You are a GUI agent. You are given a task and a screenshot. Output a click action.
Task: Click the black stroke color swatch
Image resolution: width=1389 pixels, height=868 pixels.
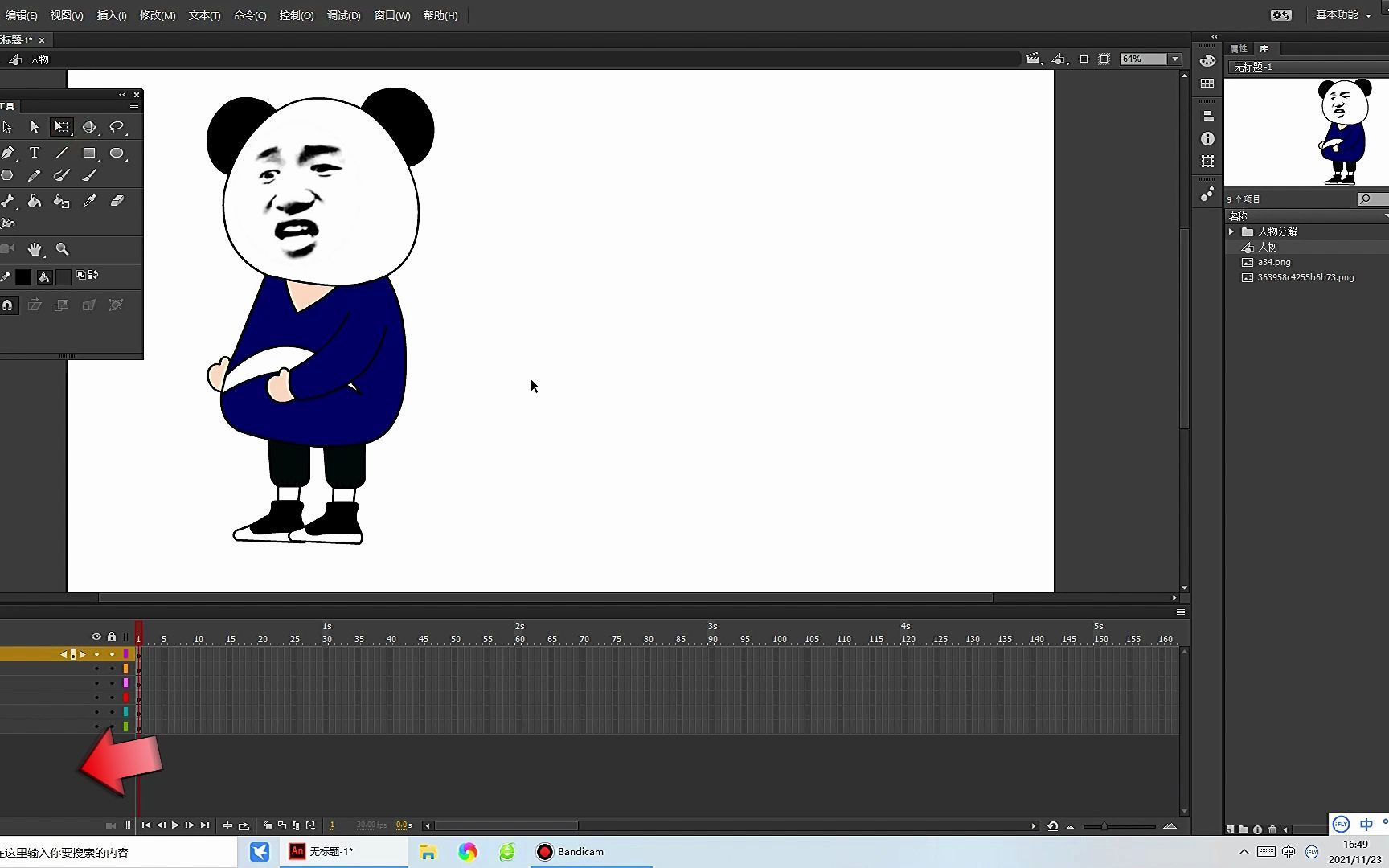[23, 277]
